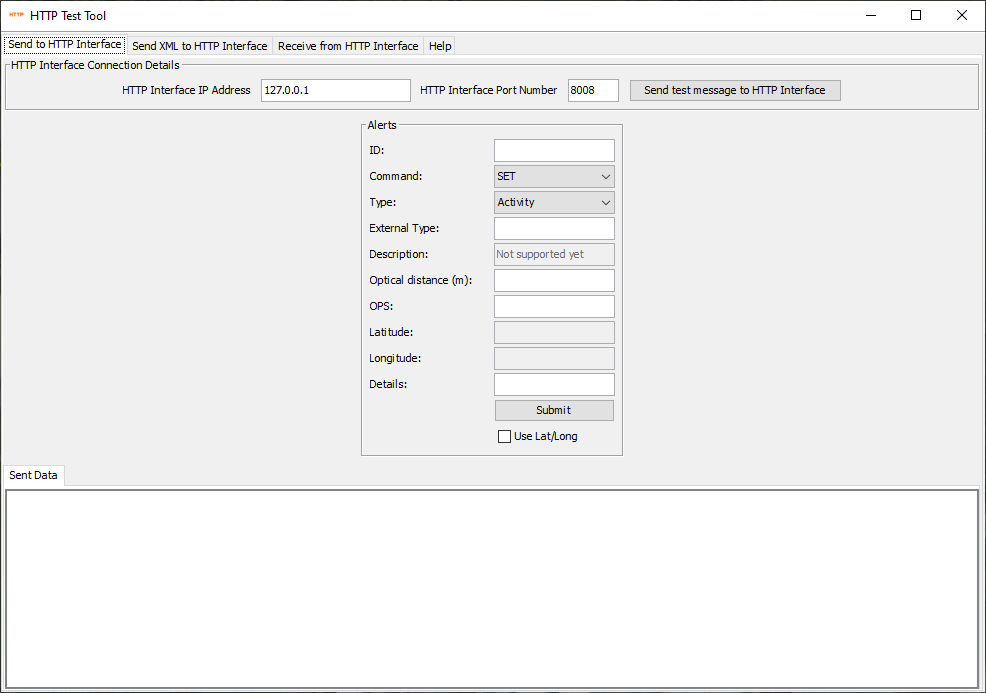Image resolution: width=986 pixels, height=693 pixels.
Task: Focus the ID input field
Action: [x=554, y=150]
